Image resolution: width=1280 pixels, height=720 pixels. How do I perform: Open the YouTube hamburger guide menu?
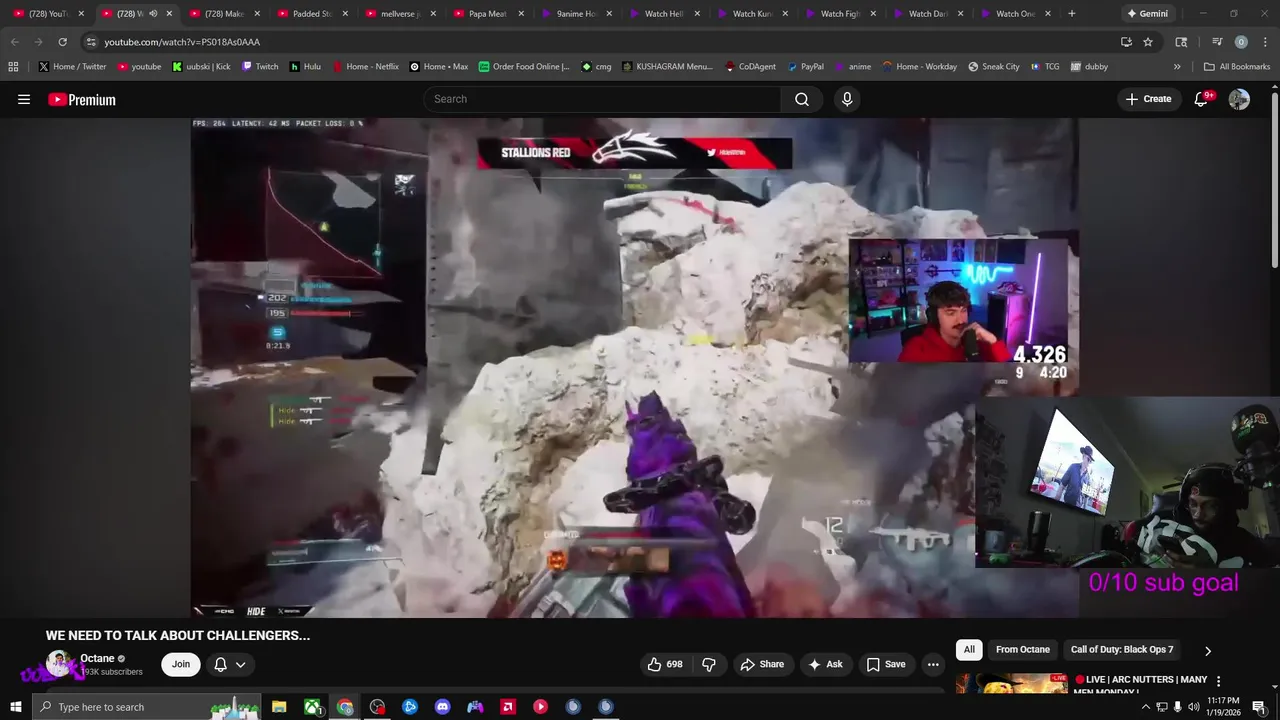click(x=24, y=99)
